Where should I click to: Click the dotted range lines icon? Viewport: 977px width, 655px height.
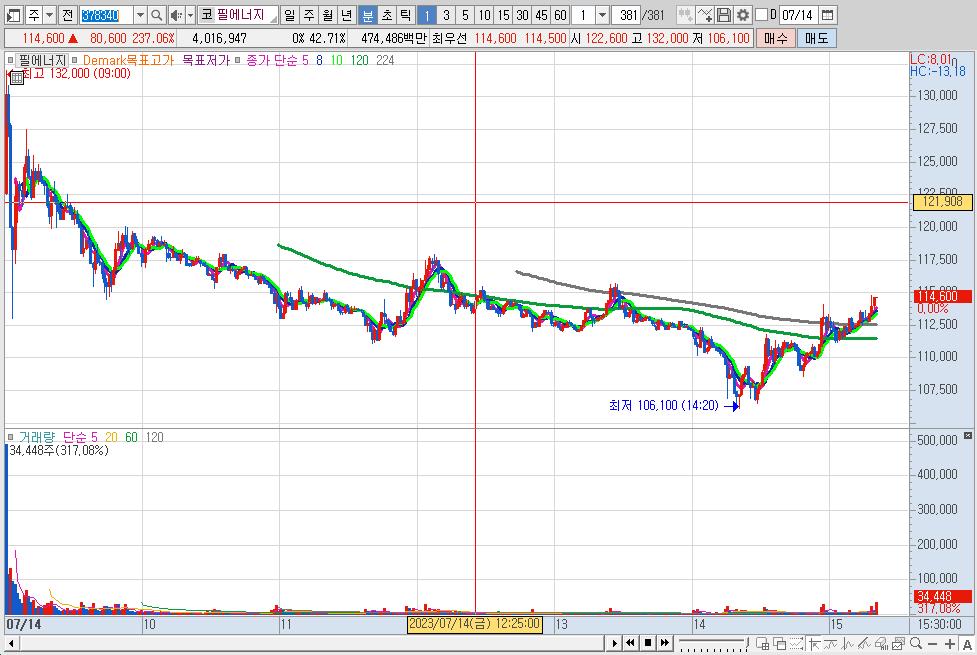coord(797,643)
